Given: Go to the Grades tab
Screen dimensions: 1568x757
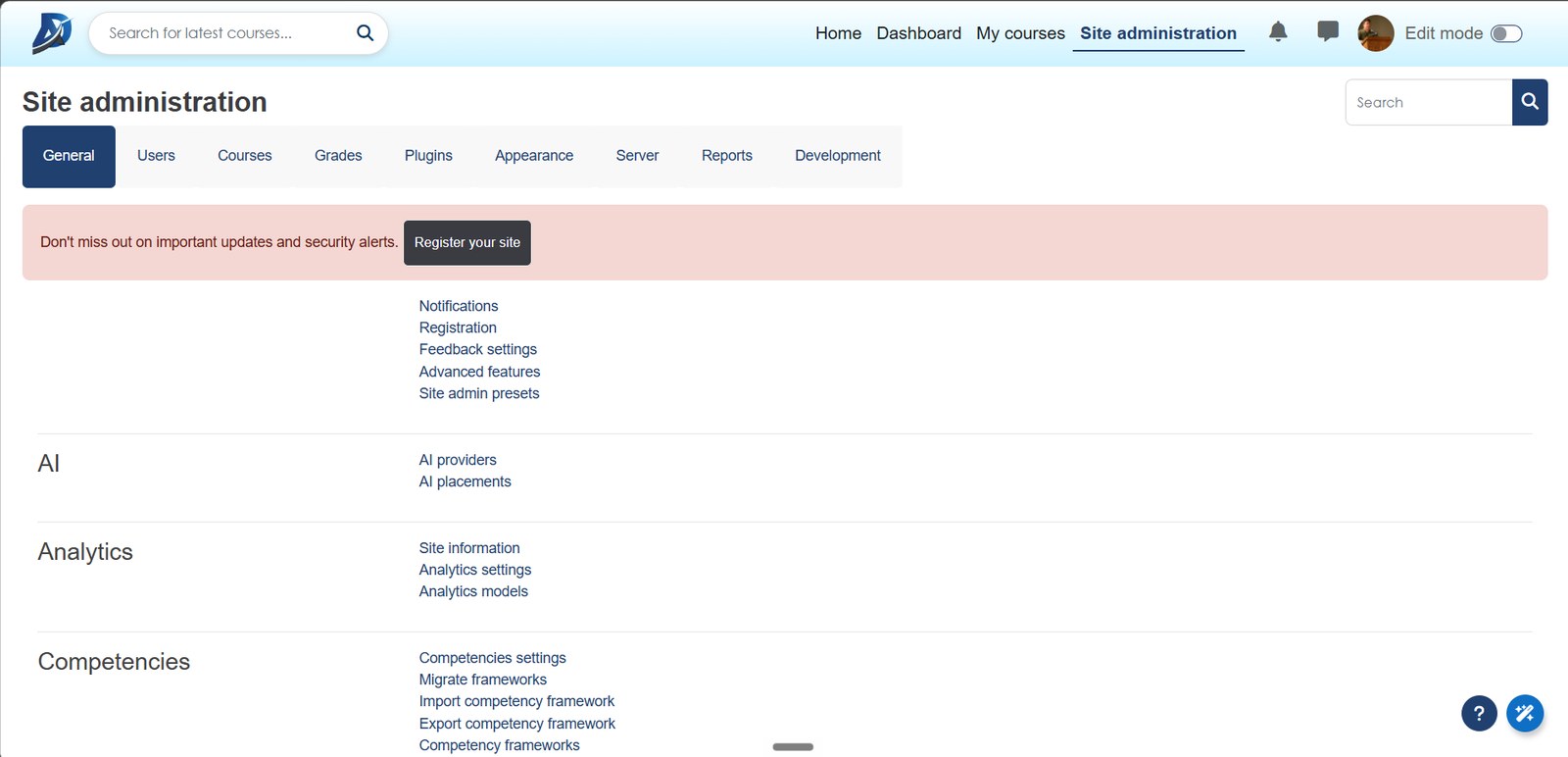Looking at the screenshot, I should point(338,156).
